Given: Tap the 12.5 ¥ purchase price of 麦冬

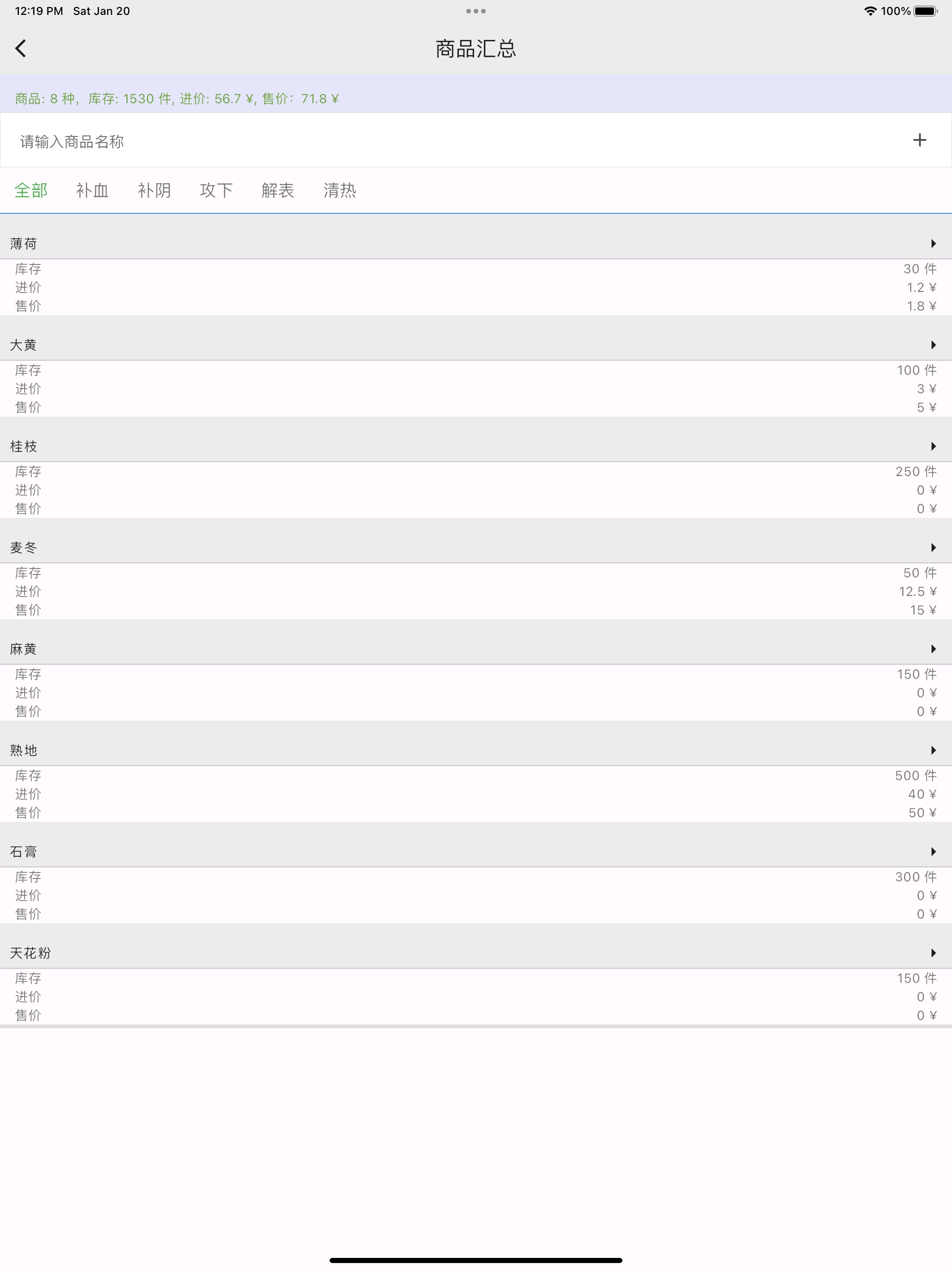Looking at the screenshot, I should [918, 591].
